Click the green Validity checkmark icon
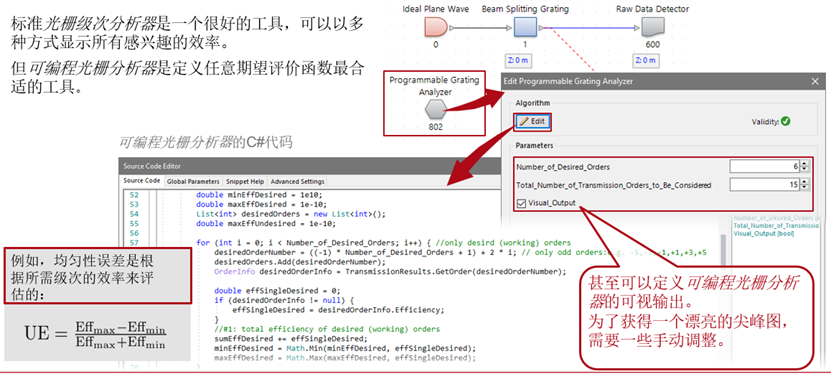The image size is (831, 374). pyautogui.click(x=785, y=121)
